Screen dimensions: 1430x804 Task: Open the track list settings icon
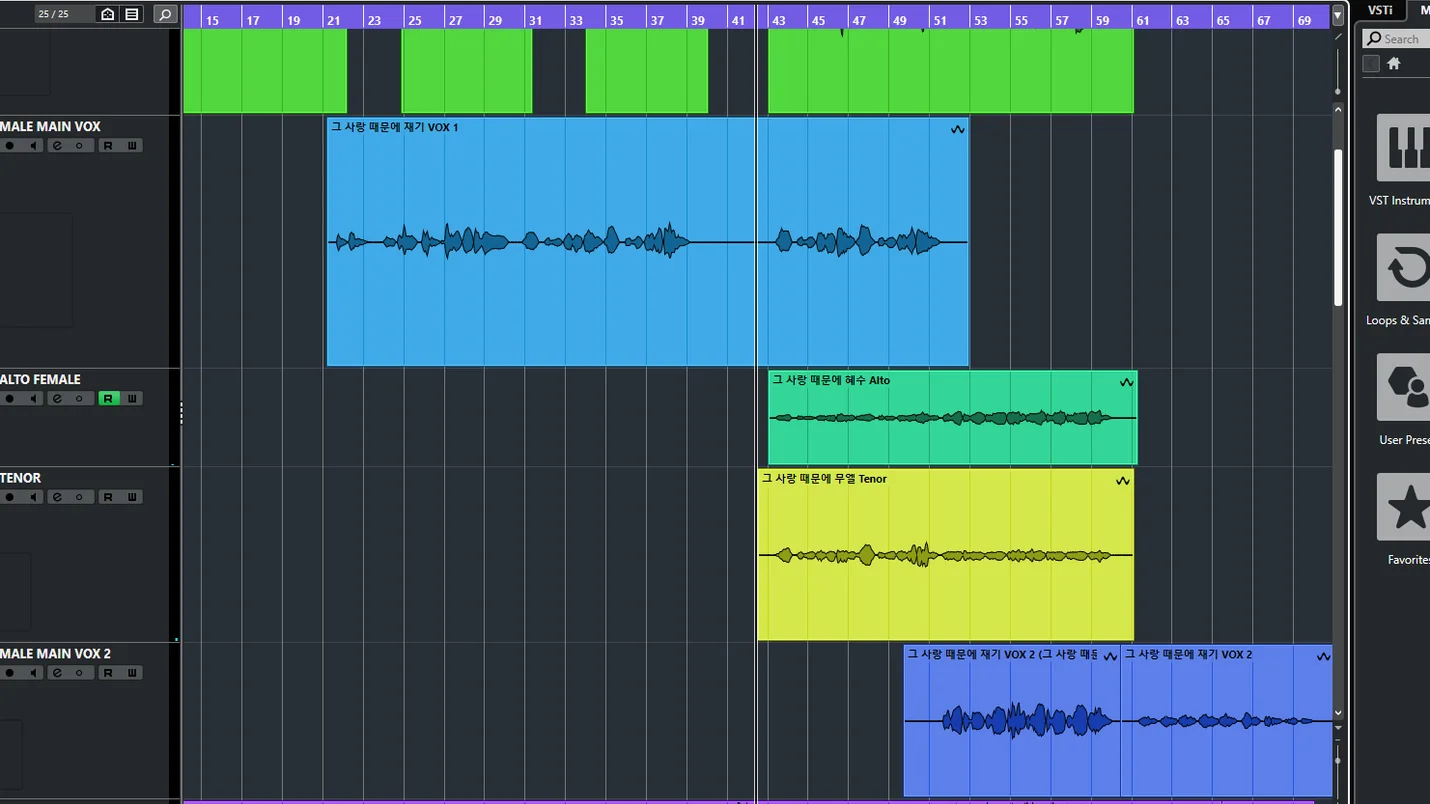[x=132, y=14]
